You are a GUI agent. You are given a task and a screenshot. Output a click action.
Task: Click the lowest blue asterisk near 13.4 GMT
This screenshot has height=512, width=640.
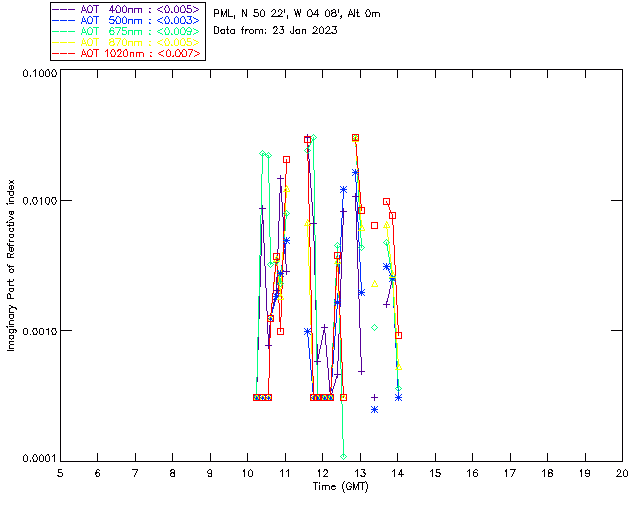374,410
